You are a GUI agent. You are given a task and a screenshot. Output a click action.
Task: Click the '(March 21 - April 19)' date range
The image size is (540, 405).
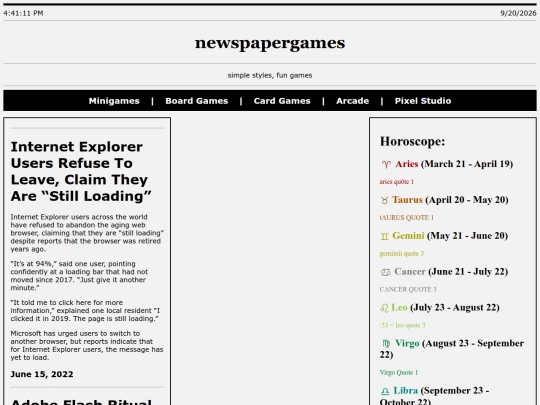[467, 164]
